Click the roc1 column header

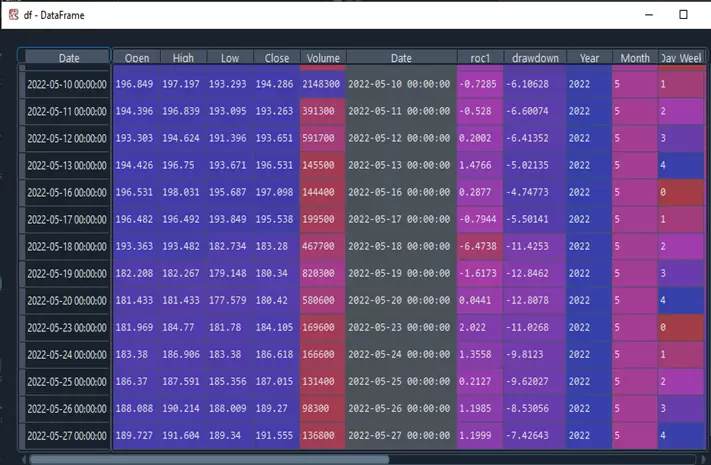[480, 58]
